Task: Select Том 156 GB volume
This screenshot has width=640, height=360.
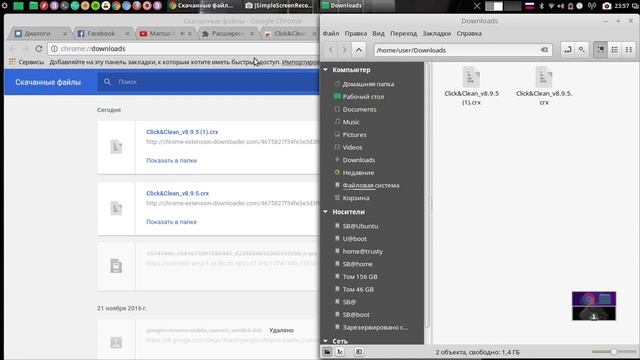Action: (x=360, y=277)
